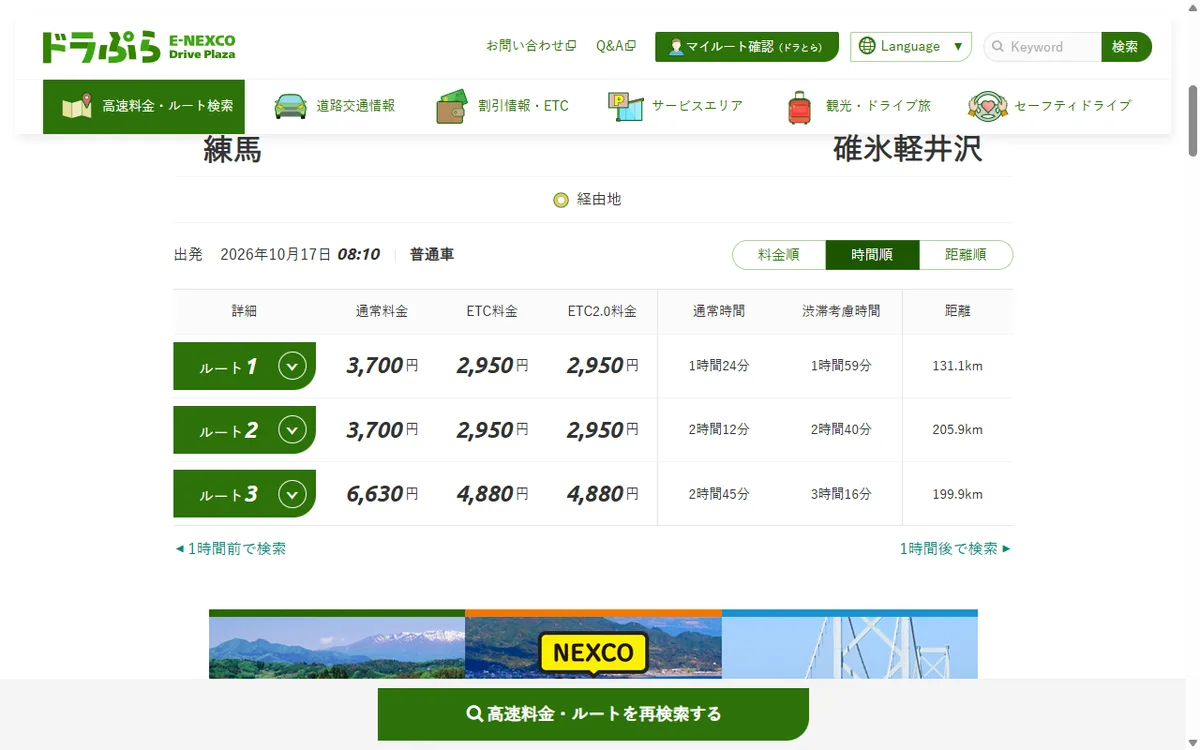Viewport: 1200px width, 750px height.
Task: Open the 観光・ドライブ旅 menu
Action: [859, 106]
